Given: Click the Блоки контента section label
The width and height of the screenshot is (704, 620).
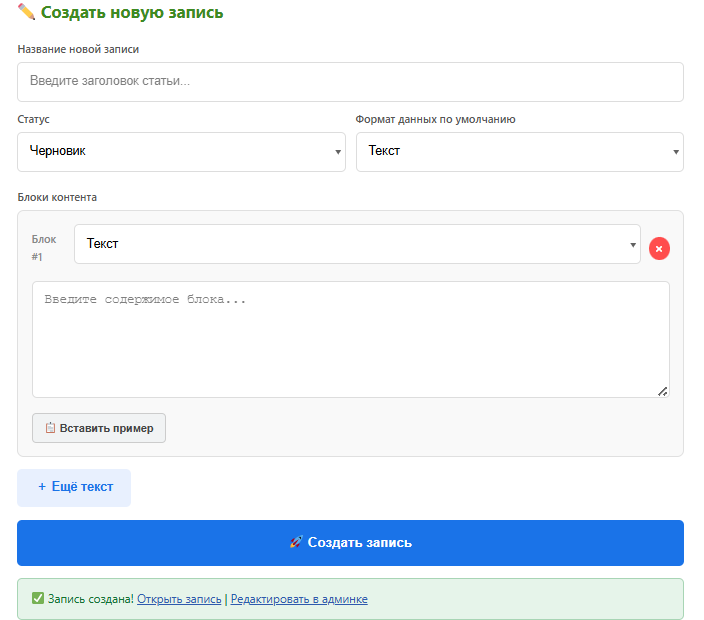Looking at the screenshot, I should coord(57,197).
